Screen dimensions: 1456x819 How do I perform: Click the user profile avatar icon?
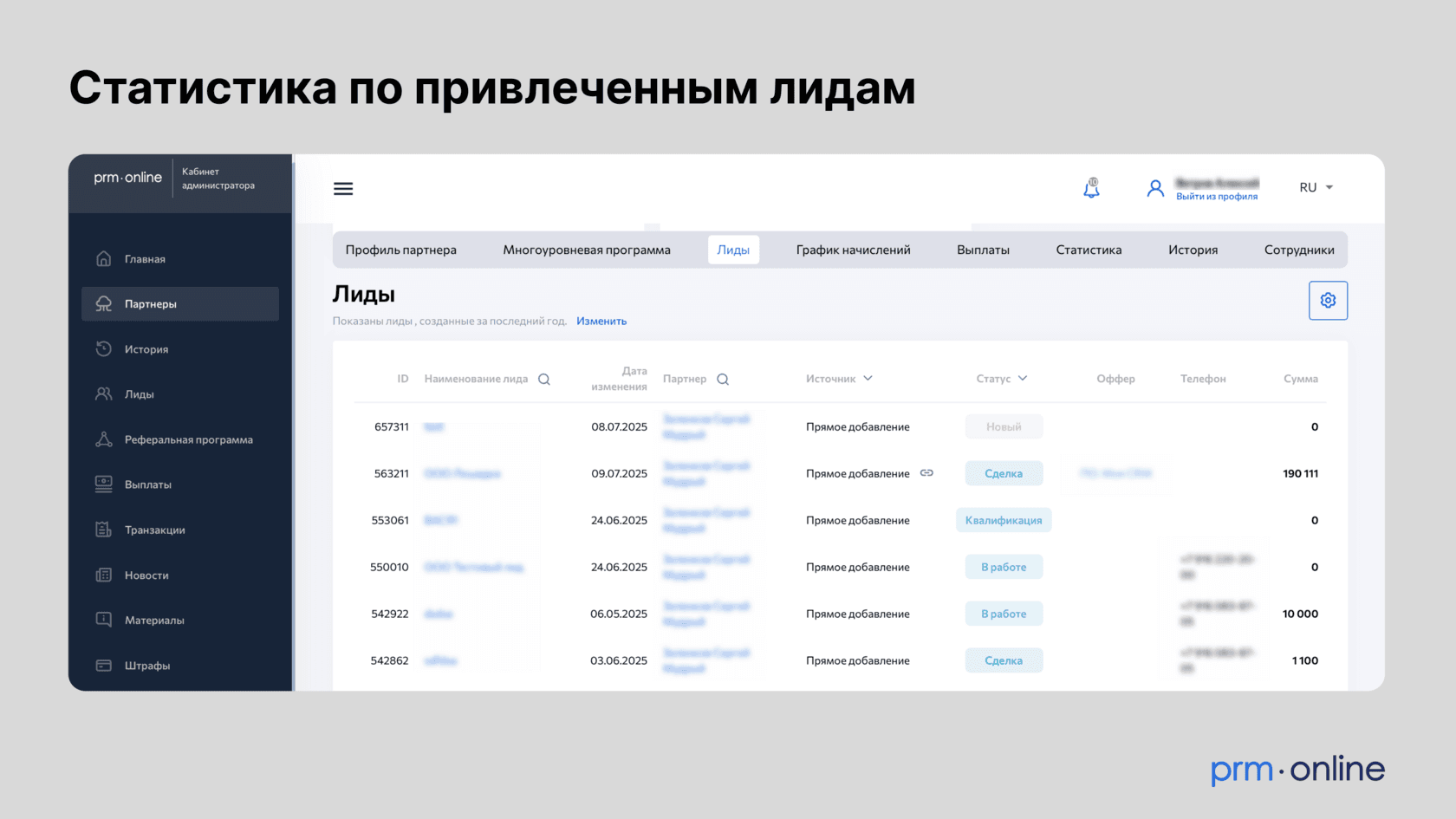1154,188
